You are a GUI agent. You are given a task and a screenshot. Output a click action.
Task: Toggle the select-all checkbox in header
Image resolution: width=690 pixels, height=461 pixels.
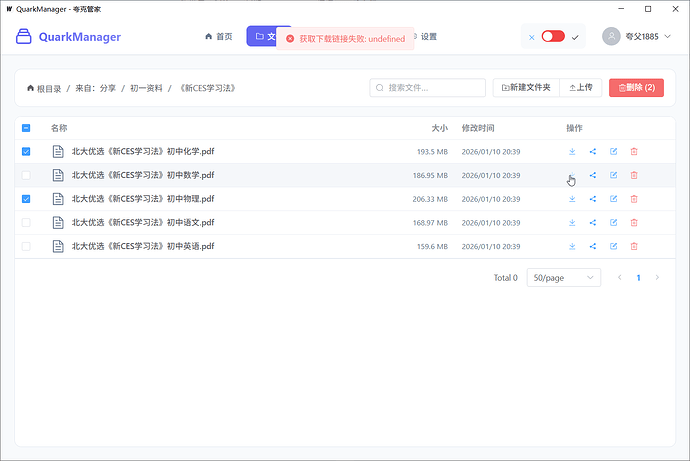[26, 128]
